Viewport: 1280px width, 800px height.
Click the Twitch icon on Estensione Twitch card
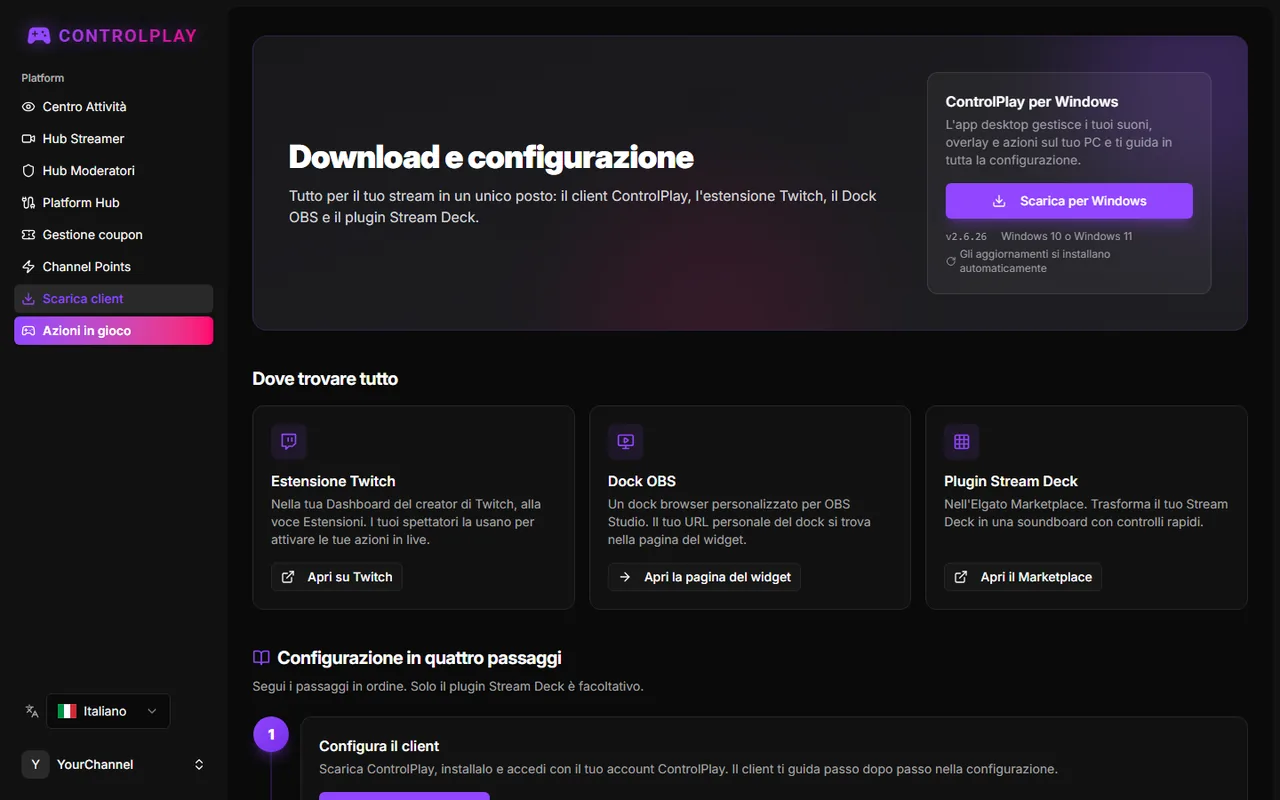point(289,441)
